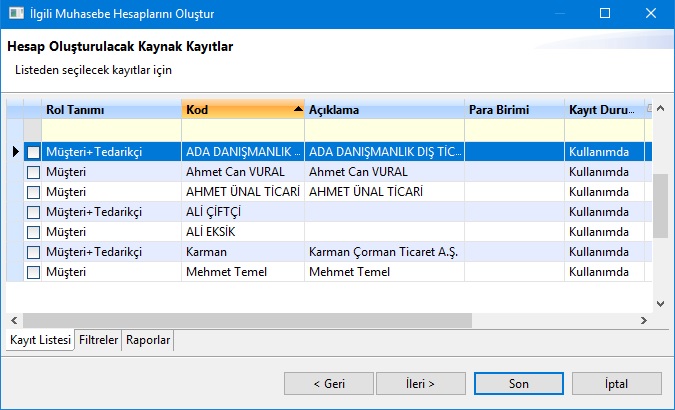Click the Kod column sort arrow
Screen dimensions: 675x410
click(297, 109)
